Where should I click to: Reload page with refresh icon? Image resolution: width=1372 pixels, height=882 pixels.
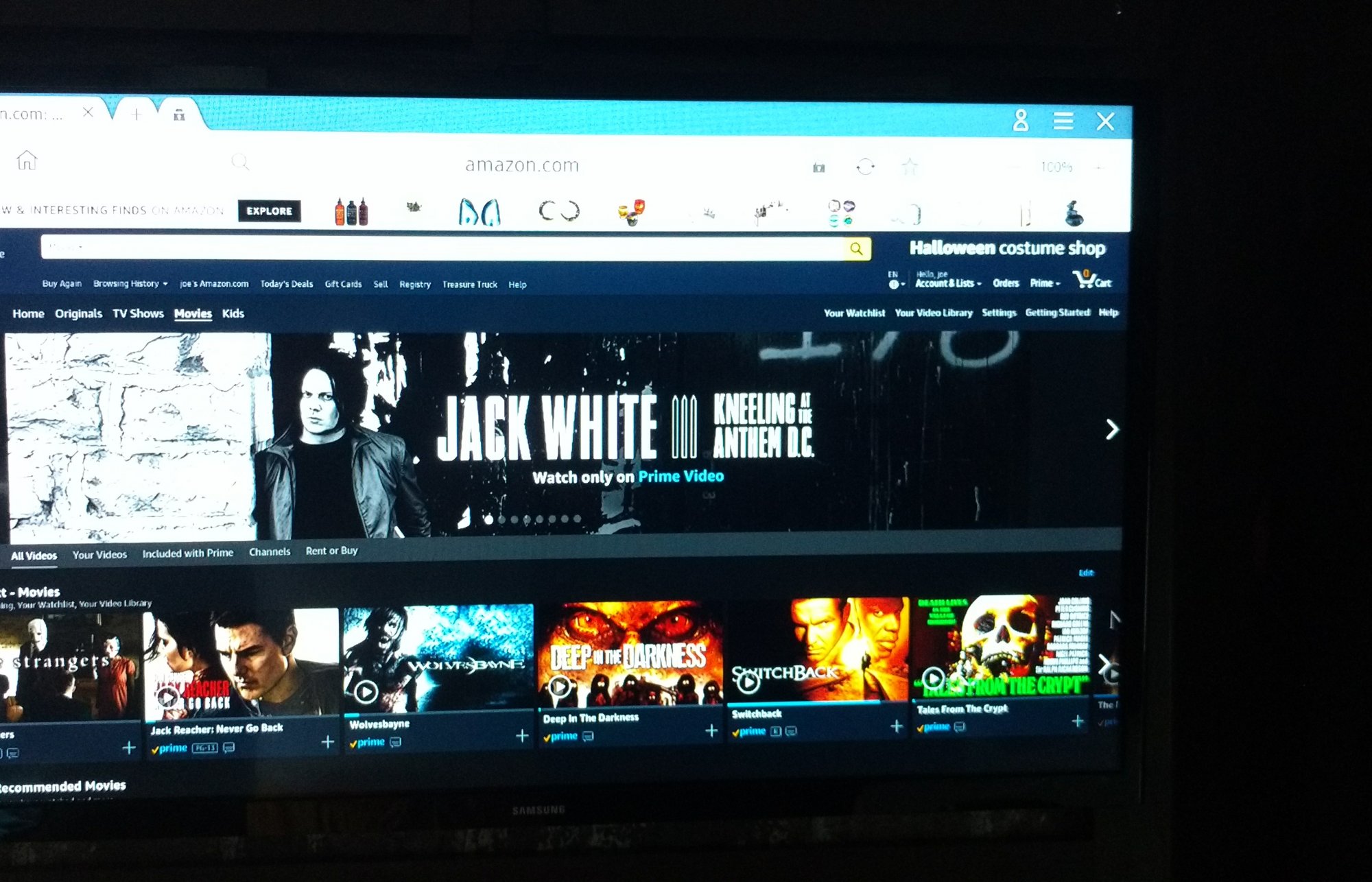point(866,167)
